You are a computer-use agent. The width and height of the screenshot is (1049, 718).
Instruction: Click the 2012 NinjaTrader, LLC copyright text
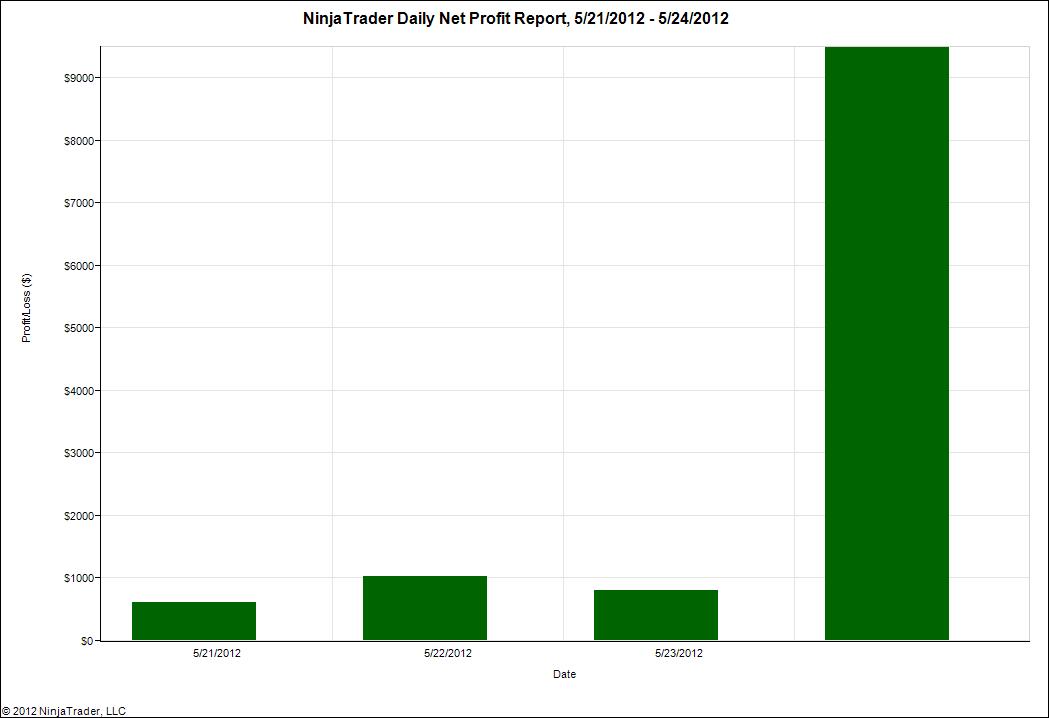[x=64, y=711]
